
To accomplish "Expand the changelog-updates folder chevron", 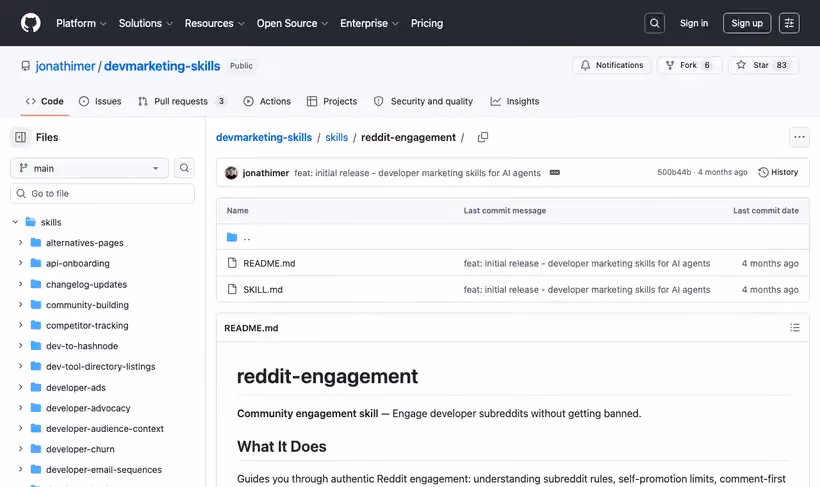I will tap(20, 284).
